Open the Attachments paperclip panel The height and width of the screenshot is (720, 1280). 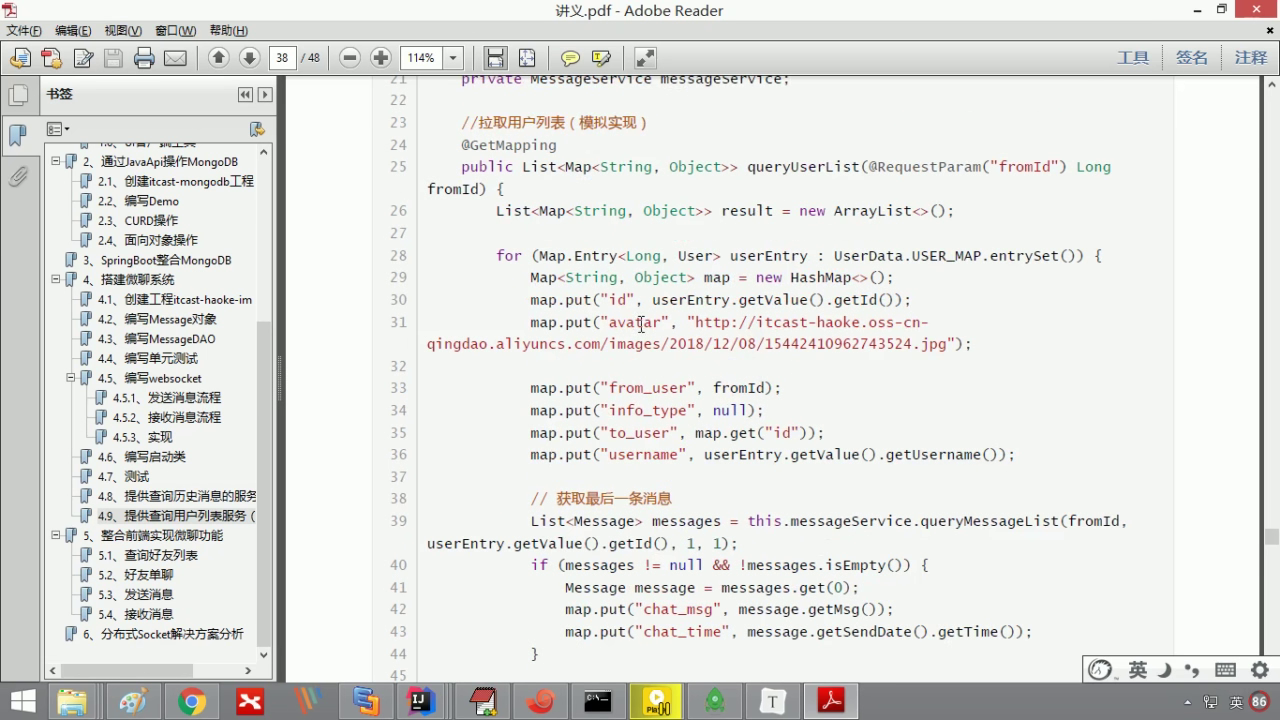point(18,177)
